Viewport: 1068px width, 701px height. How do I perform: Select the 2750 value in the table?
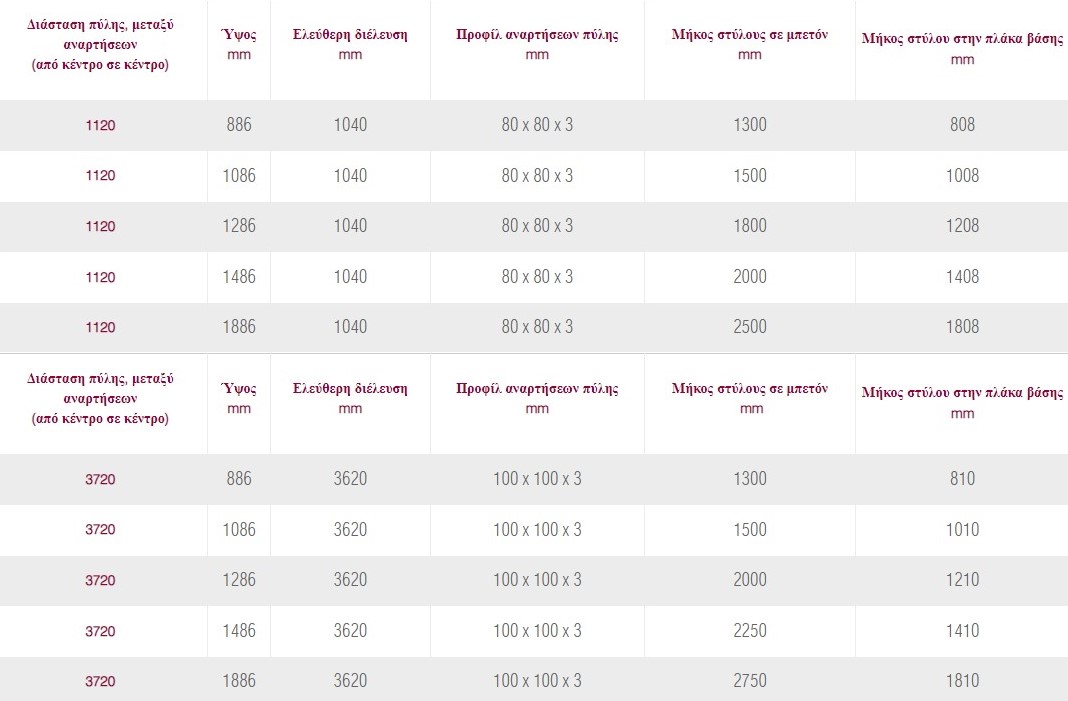coord(750,681)
